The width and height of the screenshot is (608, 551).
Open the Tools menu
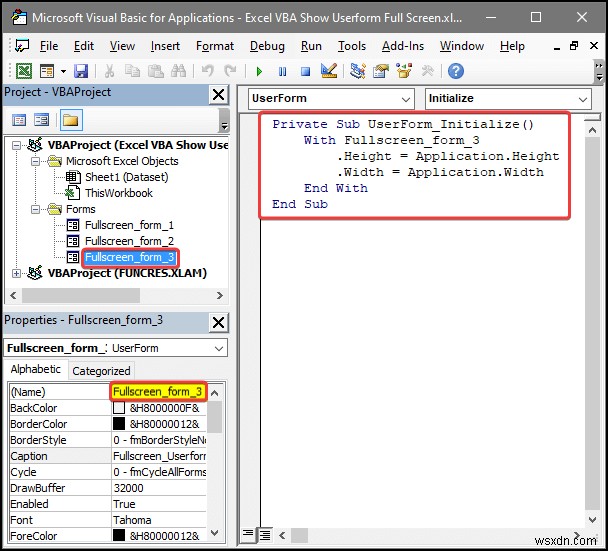click(x=352, y=46)
